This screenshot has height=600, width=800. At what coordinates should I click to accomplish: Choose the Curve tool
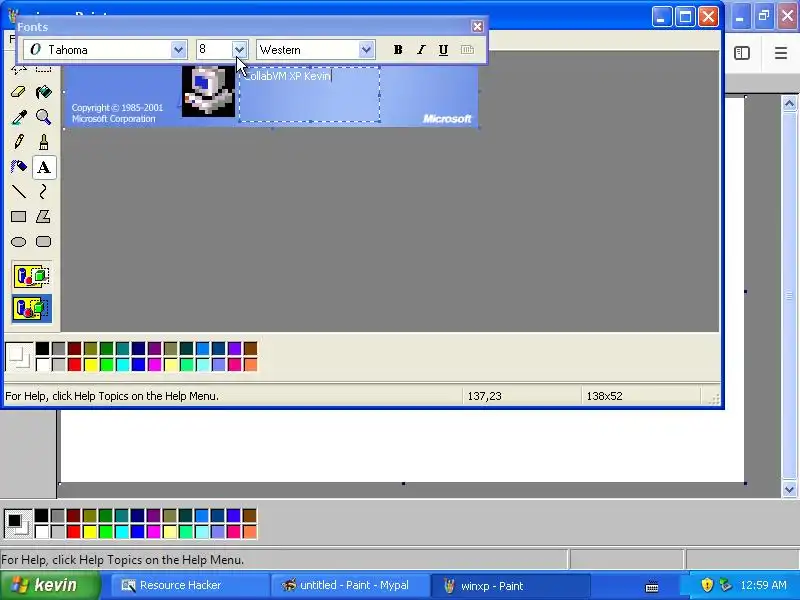pyautogui.click(x=43, y=192)
